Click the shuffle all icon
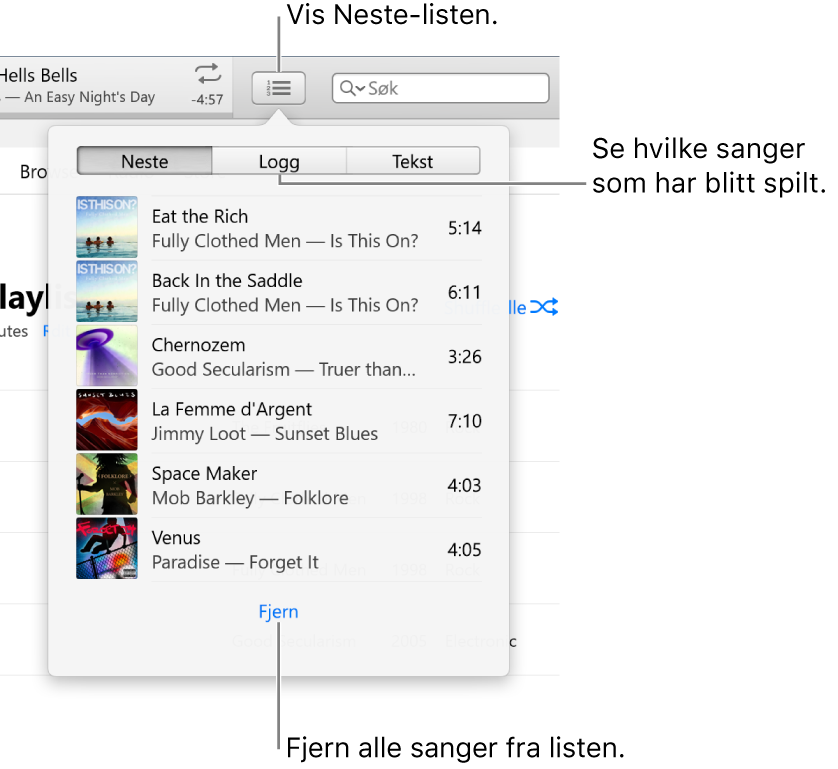The height and width of the screenshot is (769, 838). [544, 307]
